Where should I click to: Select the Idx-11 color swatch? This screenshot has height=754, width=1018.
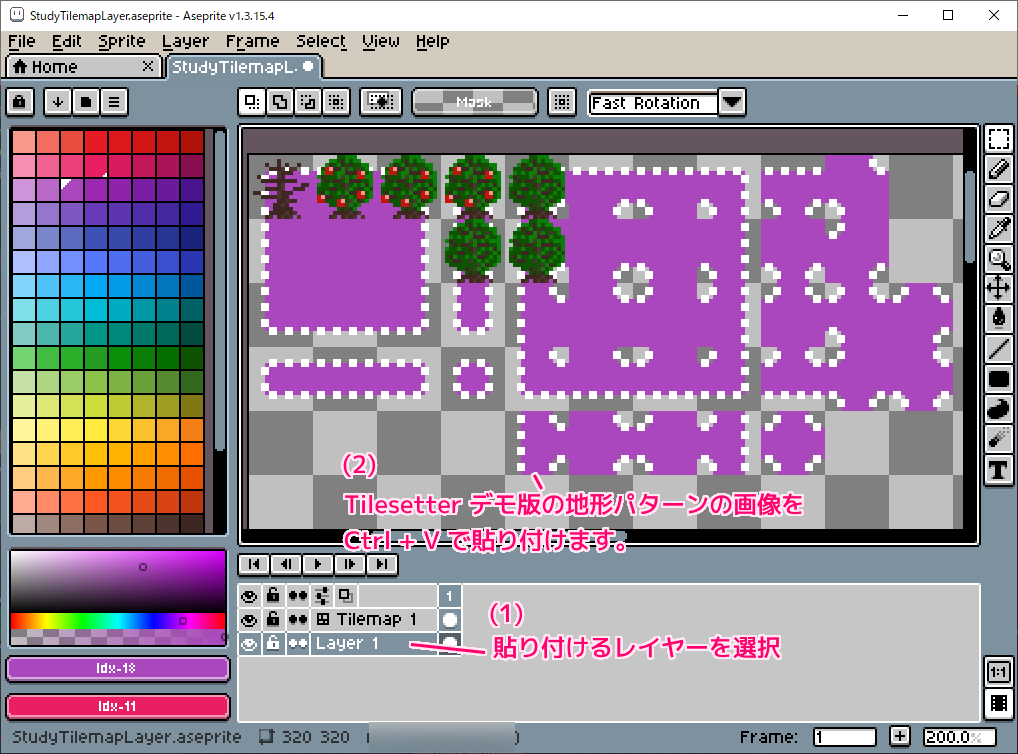click(x=117, y=707)
